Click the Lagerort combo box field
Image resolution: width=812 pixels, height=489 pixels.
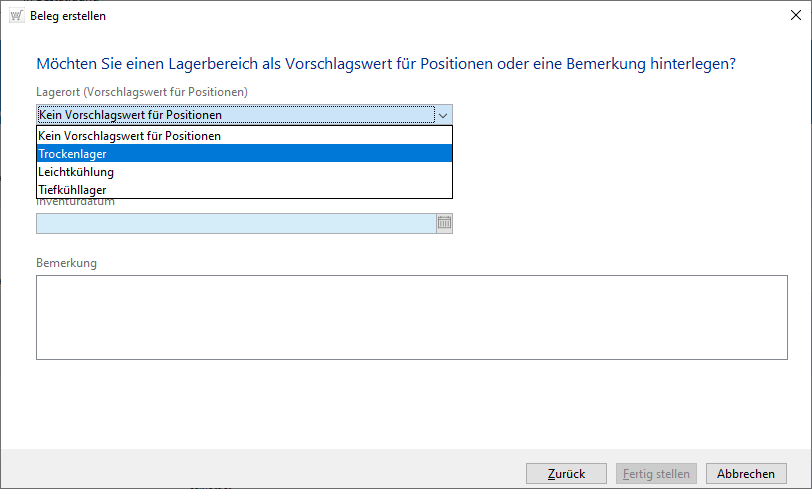point(236,115)
